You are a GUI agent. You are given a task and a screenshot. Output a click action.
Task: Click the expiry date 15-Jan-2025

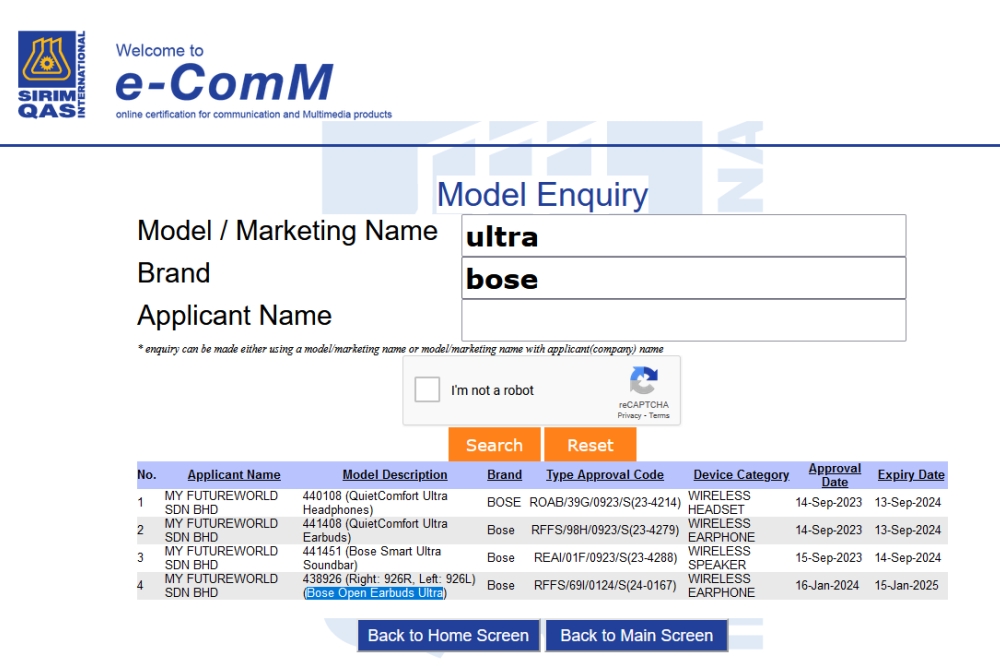[x=906, y=585]
